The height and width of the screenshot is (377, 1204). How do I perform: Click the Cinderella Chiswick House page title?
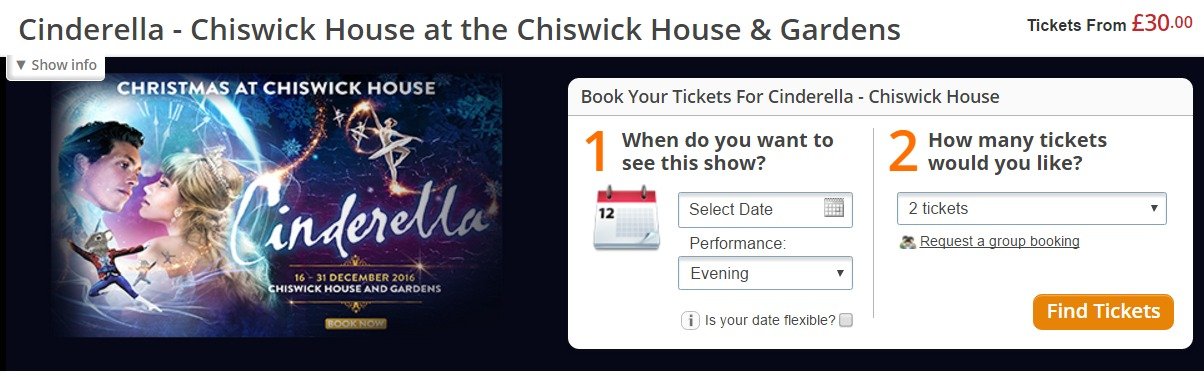(460, 28)
